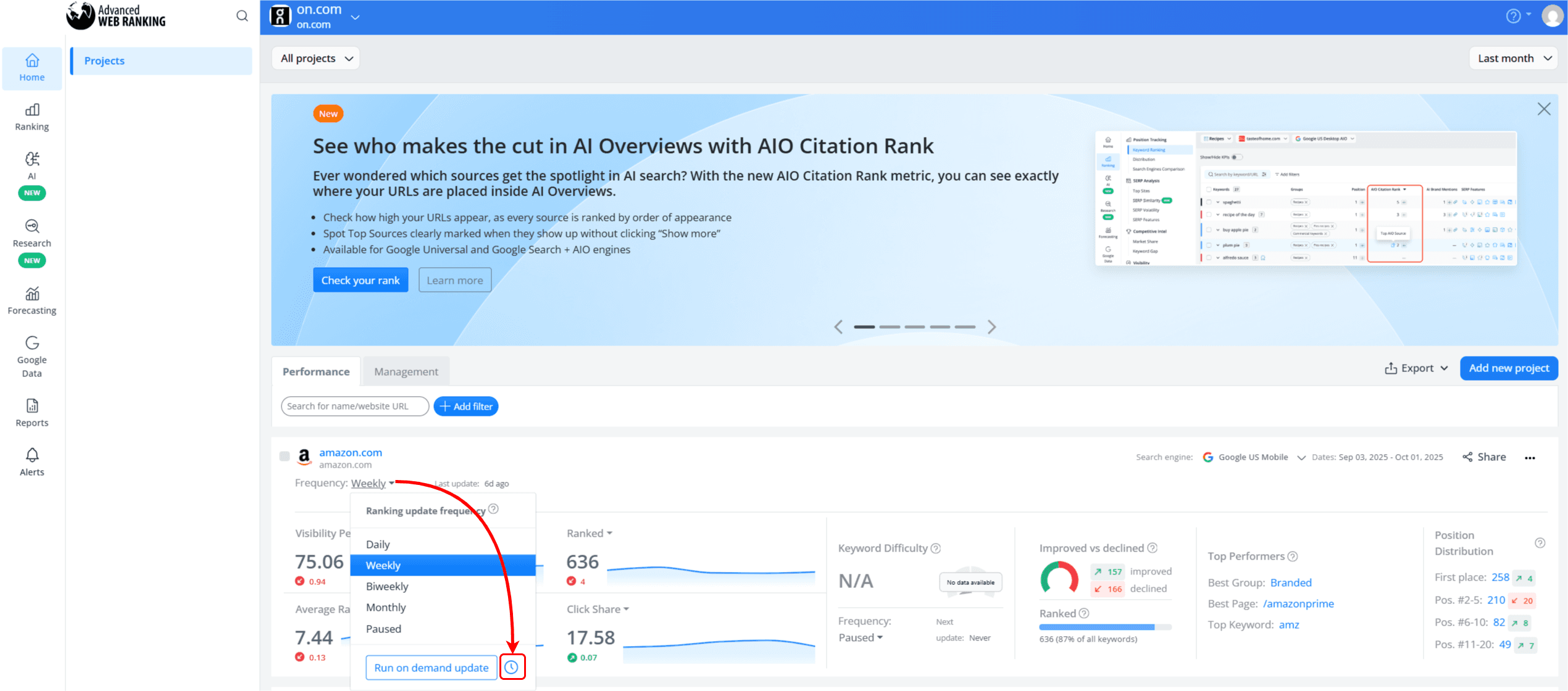
Task: Open the Home section in sidebar
Action: [32, 68]
